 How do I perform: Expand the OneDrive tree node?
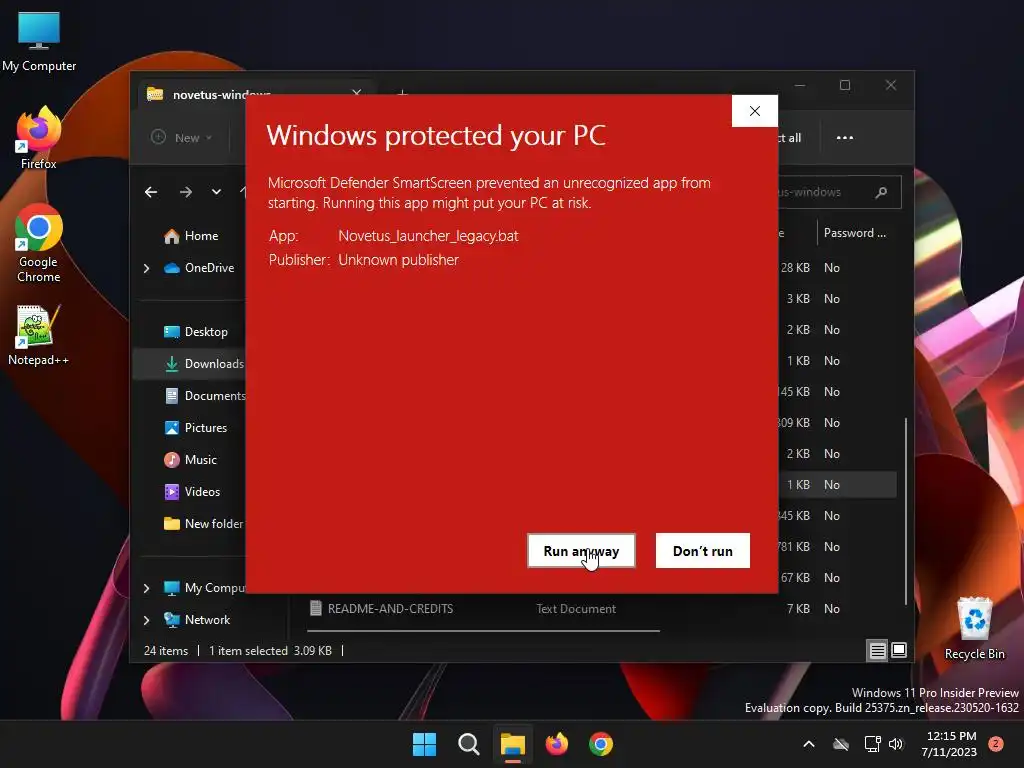(x=146, y=268)
